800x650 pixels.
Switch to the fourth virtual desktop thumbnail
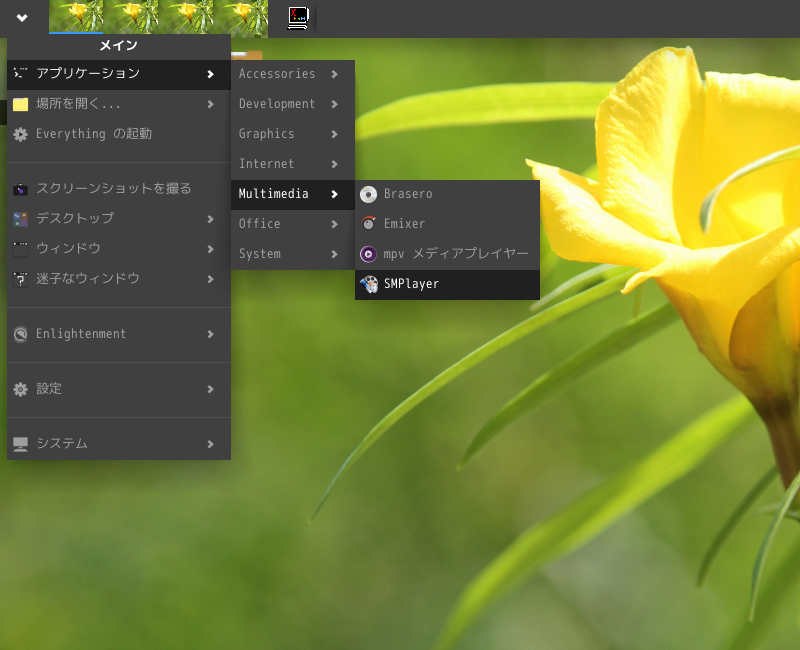(241, 17)
